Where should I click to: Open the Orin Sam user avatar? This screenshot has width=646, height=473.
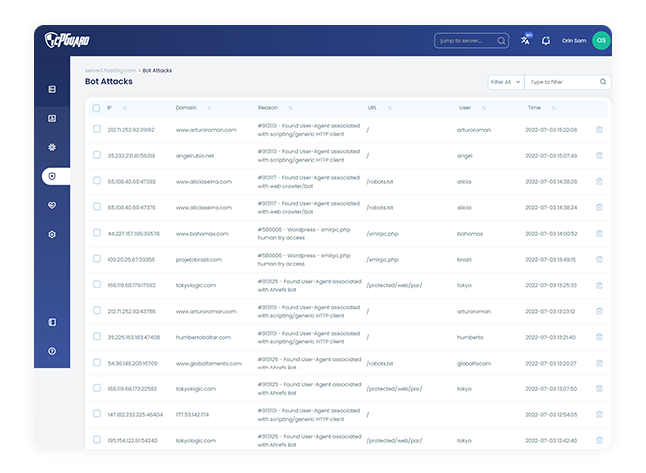(600, 41)
